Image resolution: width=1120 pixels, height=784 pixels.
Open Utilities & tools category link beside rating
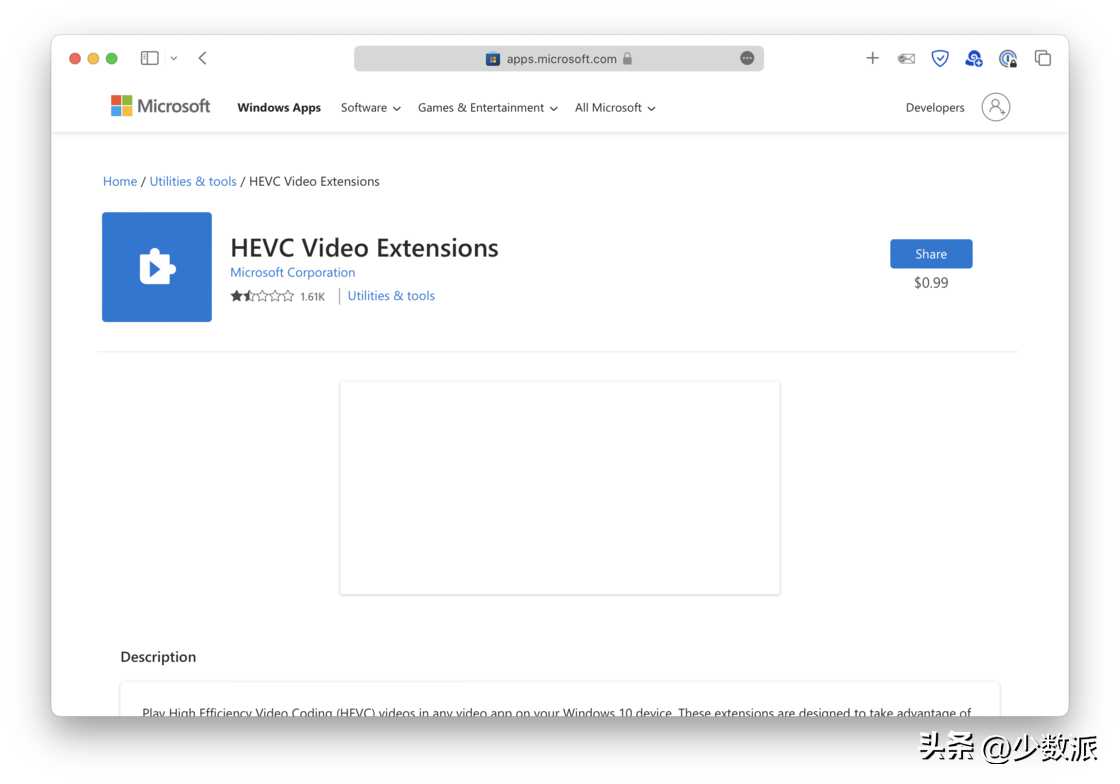391,296
